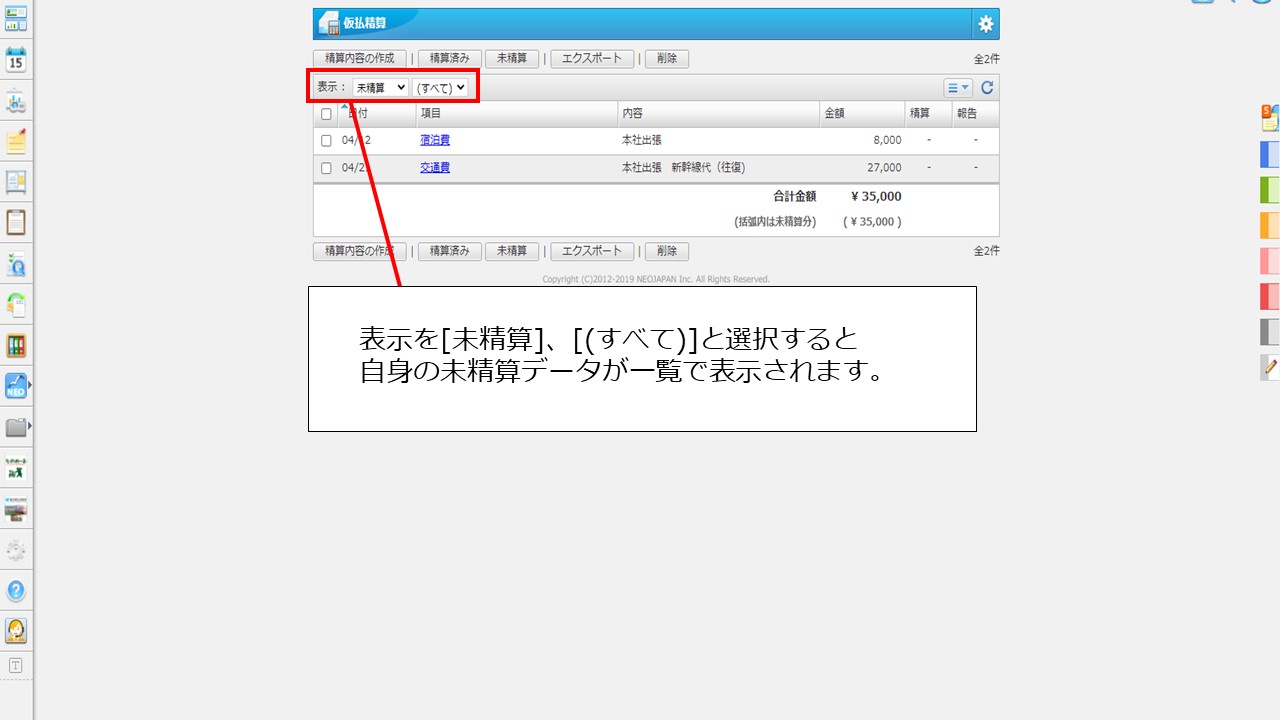Open the brown clipboard icon in sidebar

tap(16, 222)
